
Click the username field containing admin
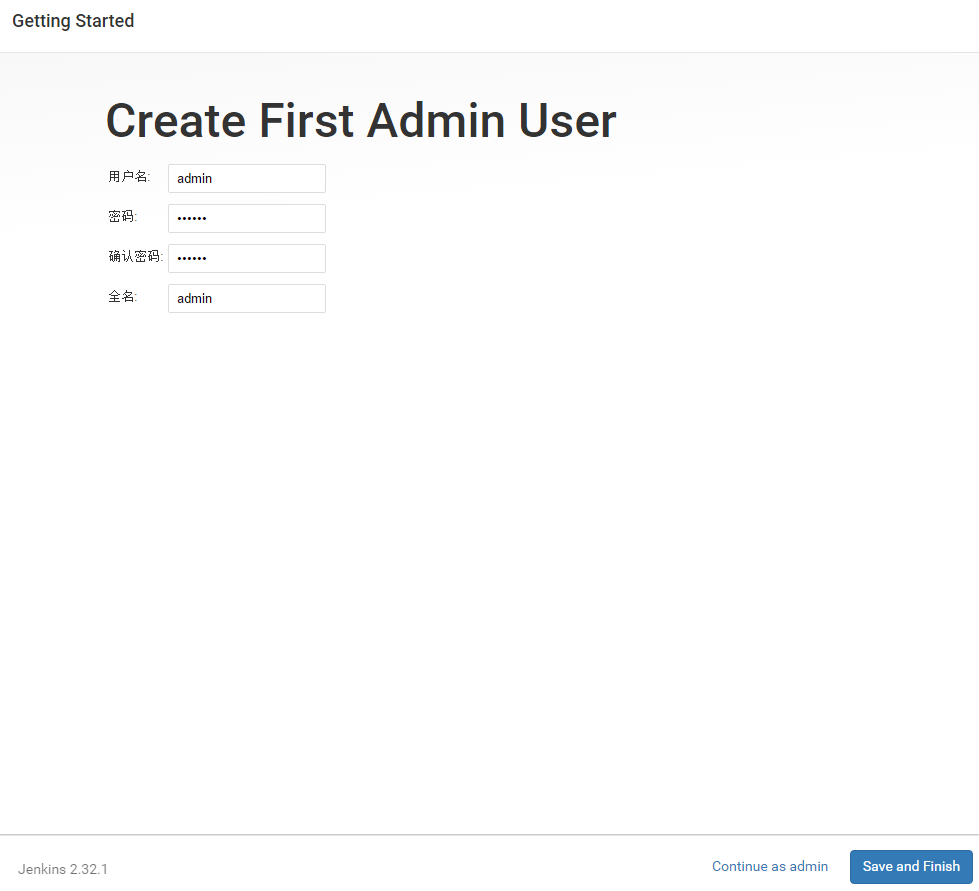[x=247, y=179]
